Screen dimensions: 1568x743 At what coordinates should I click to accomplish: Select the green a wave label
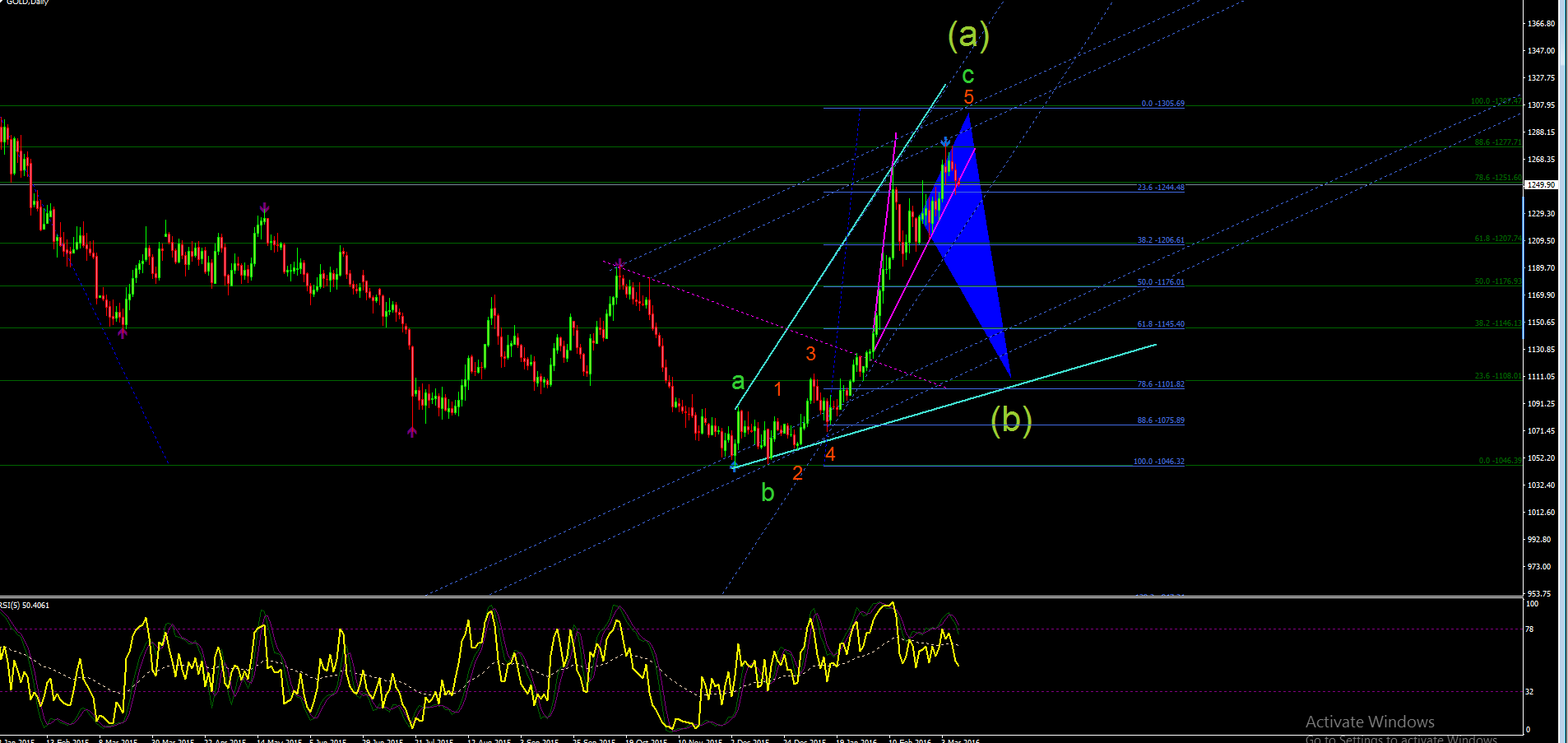pyautogui.click(x=738, y=381)
